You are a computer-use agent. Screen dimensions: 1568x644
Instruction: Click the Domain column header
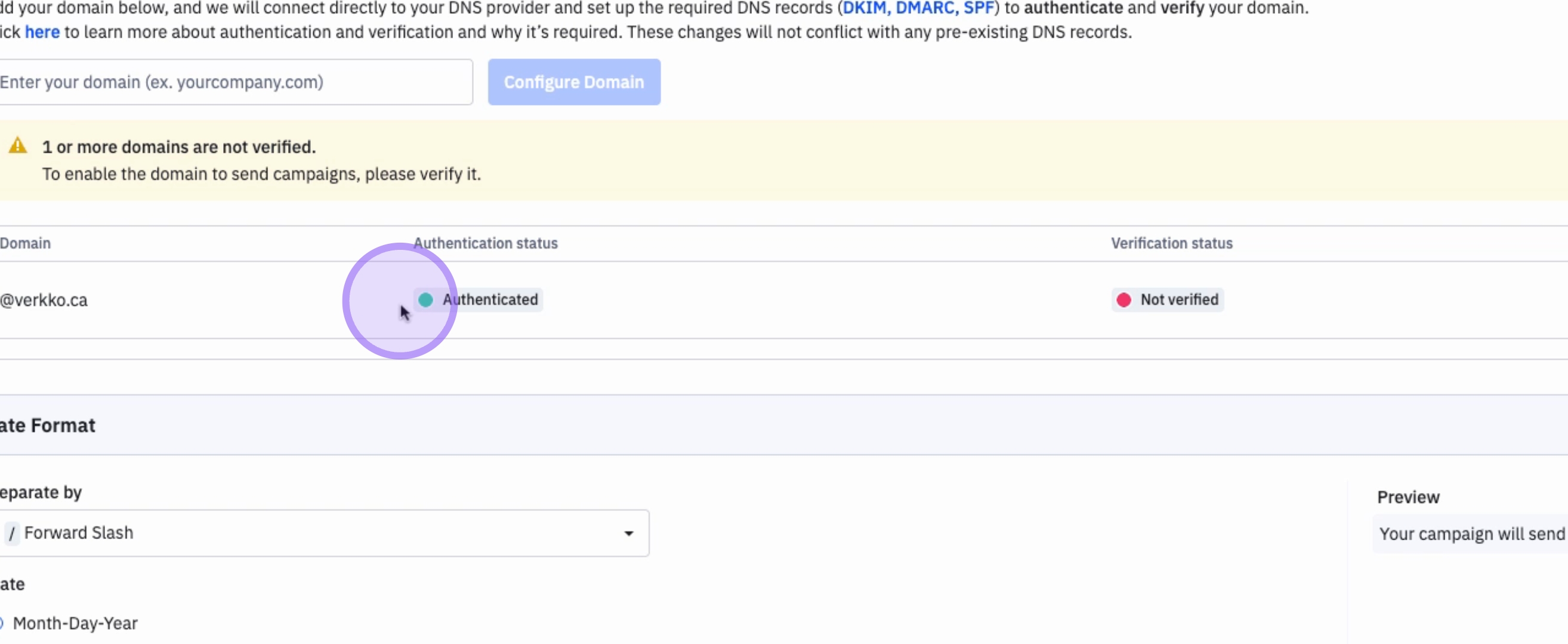click(x=26, y=243)
